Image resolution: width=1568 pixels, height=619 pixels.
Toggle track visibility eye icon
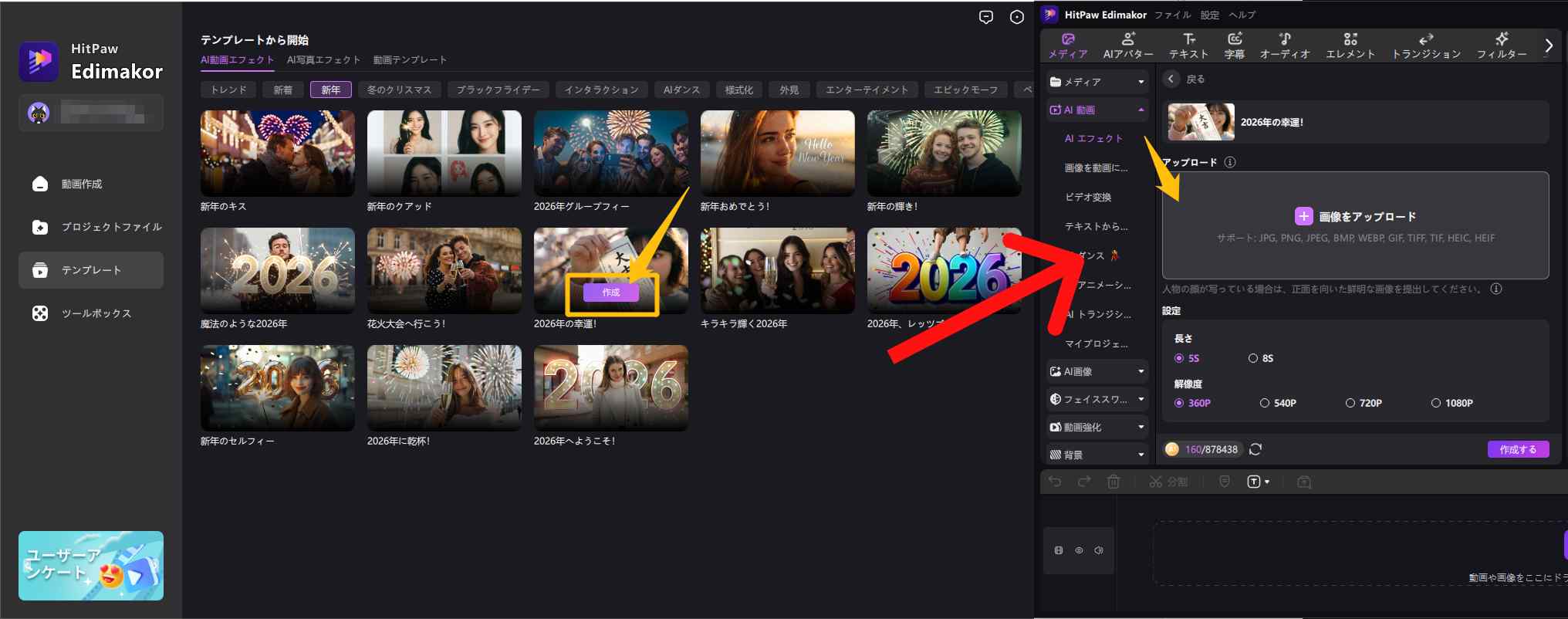coord(1079,550)
